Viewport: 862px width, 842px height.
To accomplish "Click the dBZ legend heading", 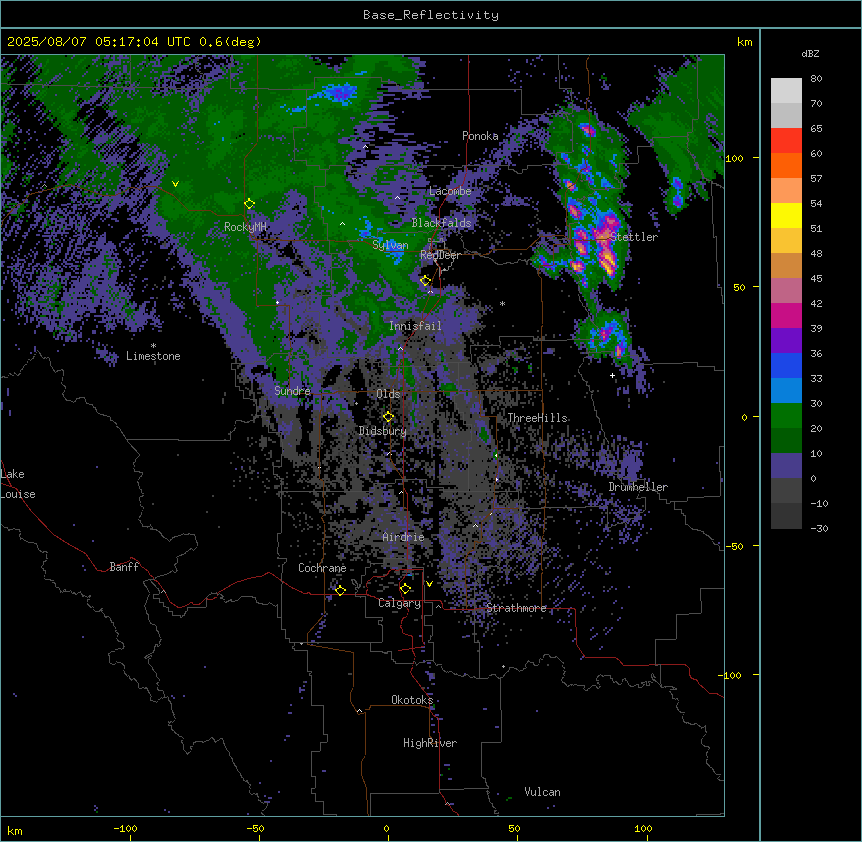I will pyautogui.click(x=810, y=54).
